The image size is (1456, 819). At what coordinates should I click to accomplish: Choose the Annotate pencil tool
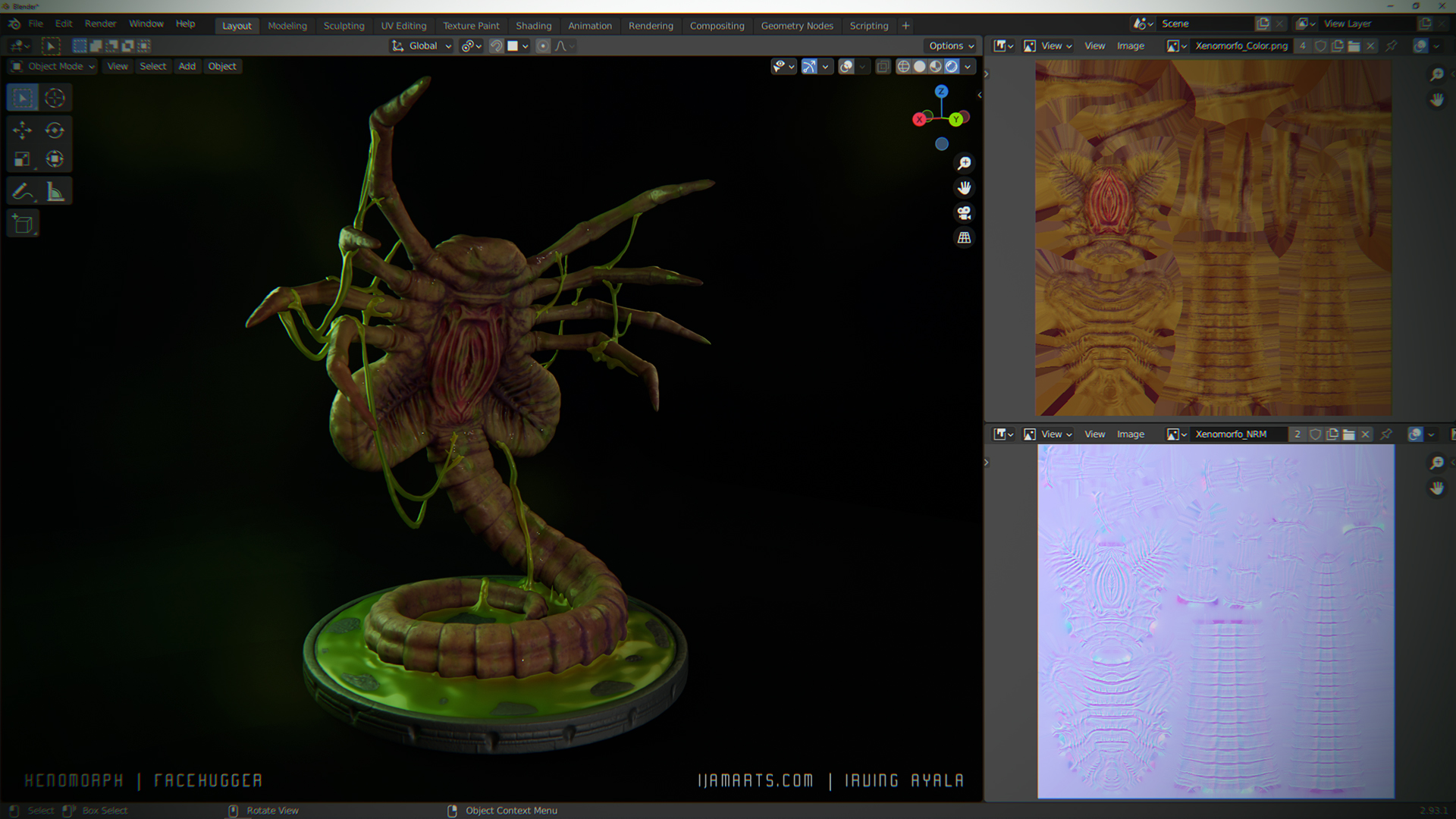click(22, 192)
